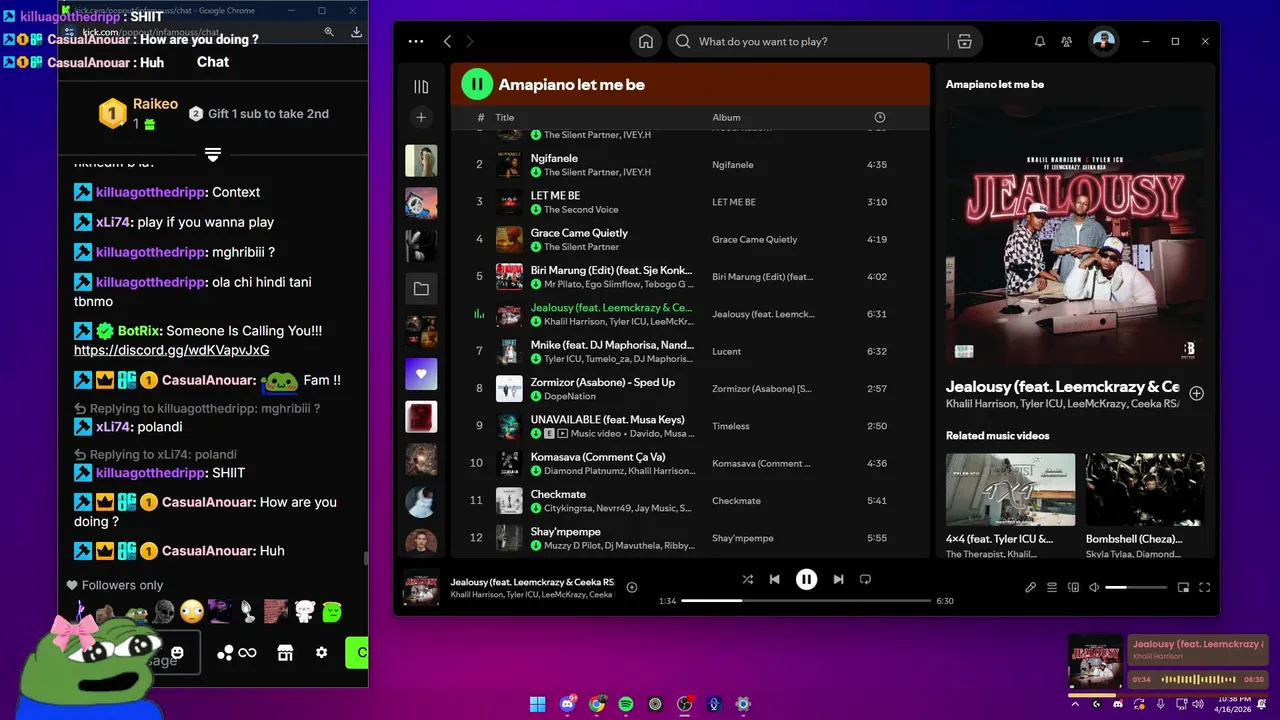This screenshot has height=720, width=1280.
Task: Open the 4×4 related music video thumbnail
Action: (x=1010, y=489)
